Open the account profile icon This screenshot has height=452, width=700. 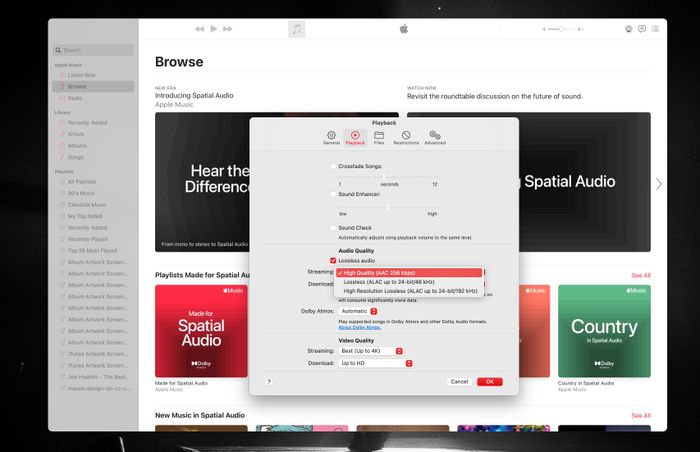[x=628, y=29]
